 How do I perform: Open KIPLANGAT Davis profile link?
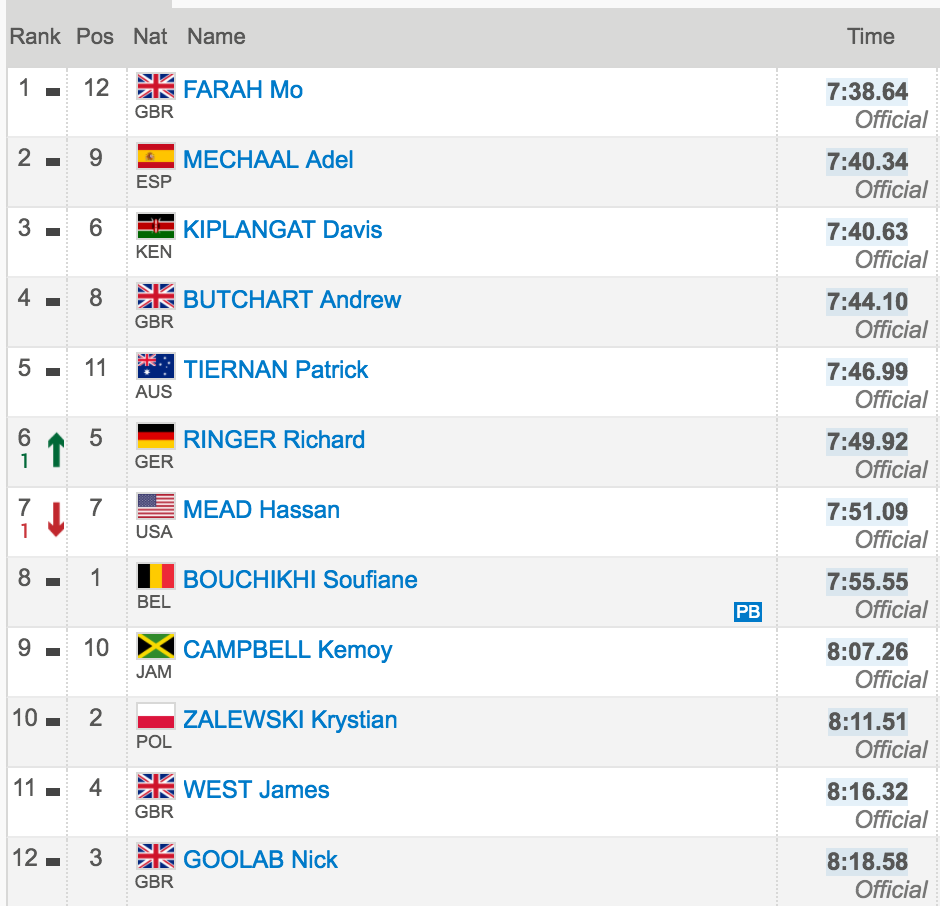tap(282, 230)
